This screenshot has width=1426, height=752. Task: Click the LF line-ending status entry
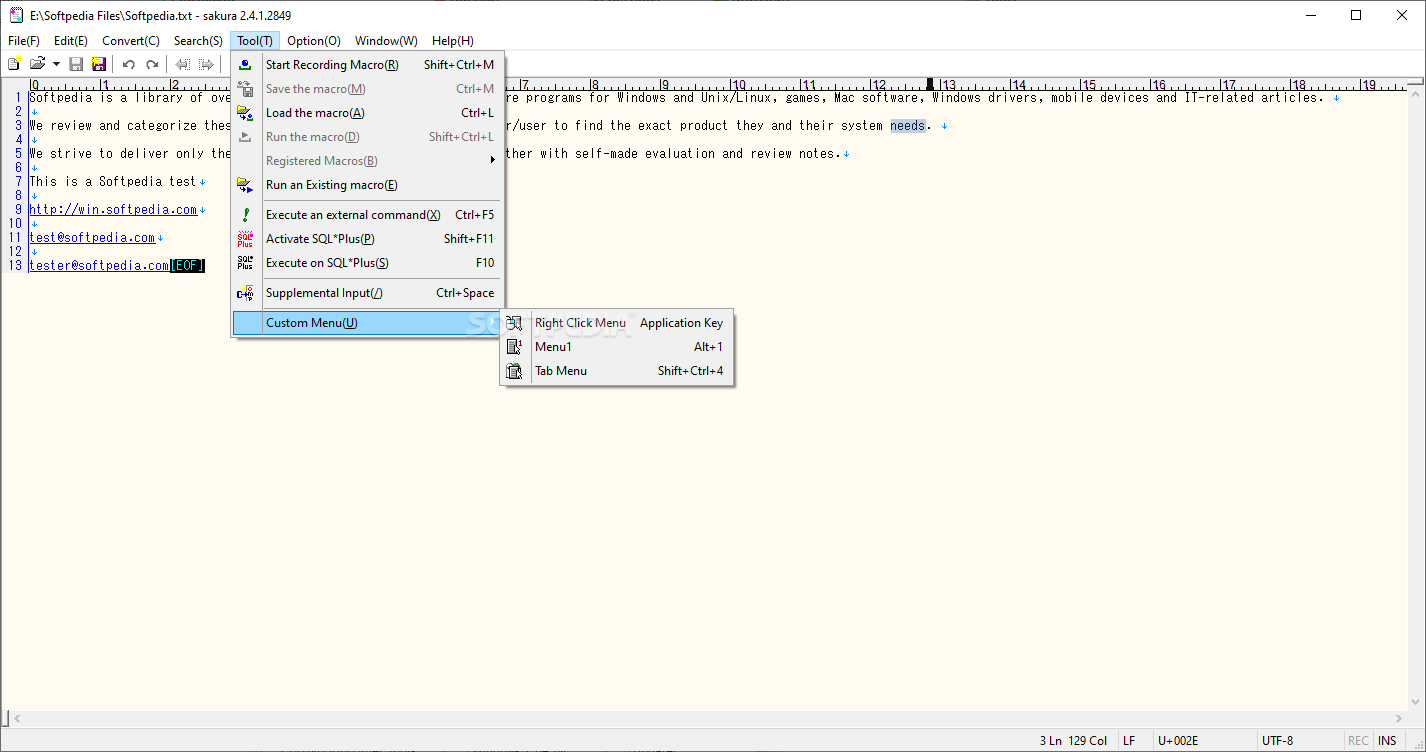coord(1129,741)
